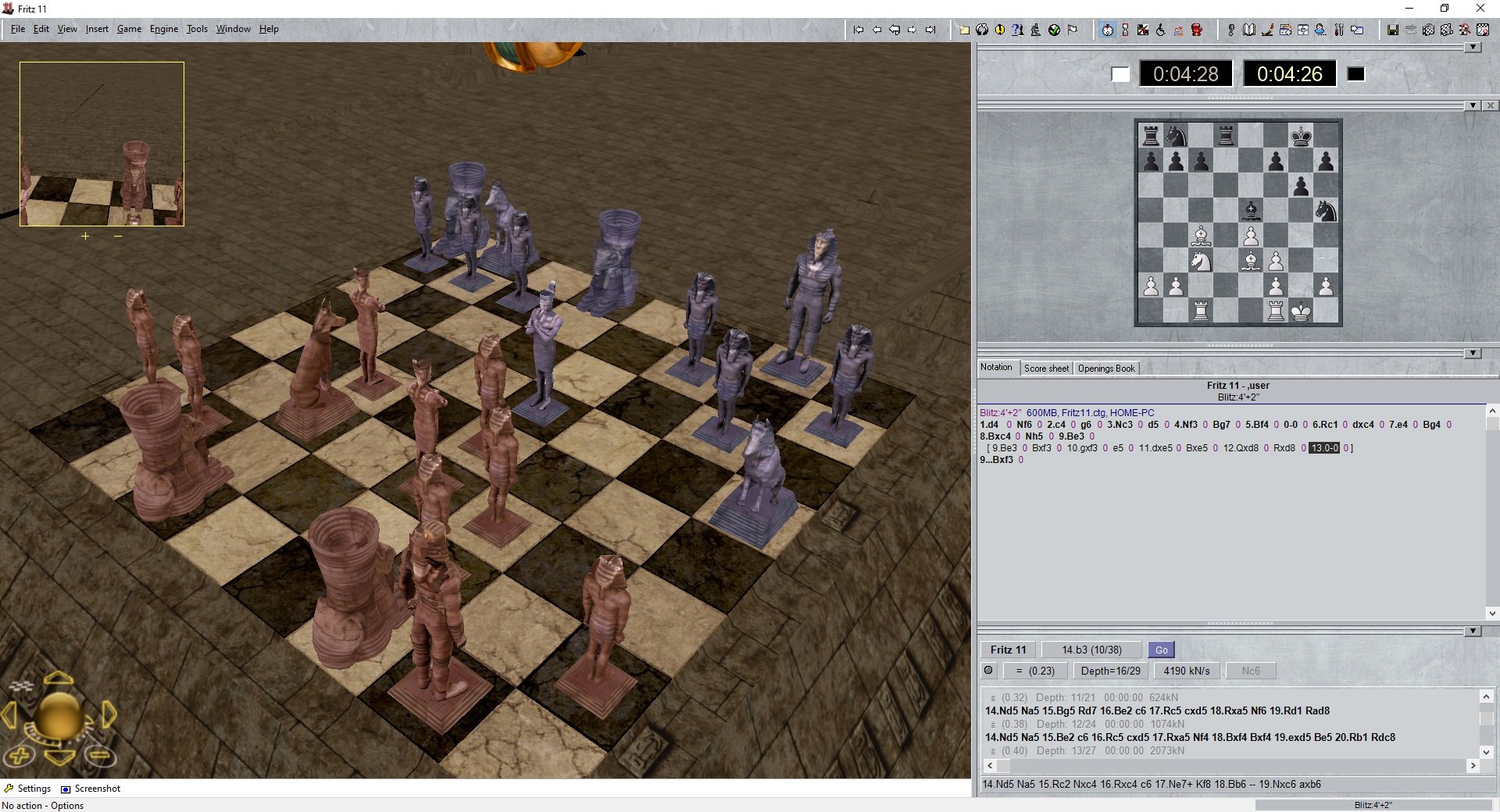The height and width of the screenshot is (812, 1500).
Task: Tilt 3D board down with yellow arrow
Action: coord(59,756)
